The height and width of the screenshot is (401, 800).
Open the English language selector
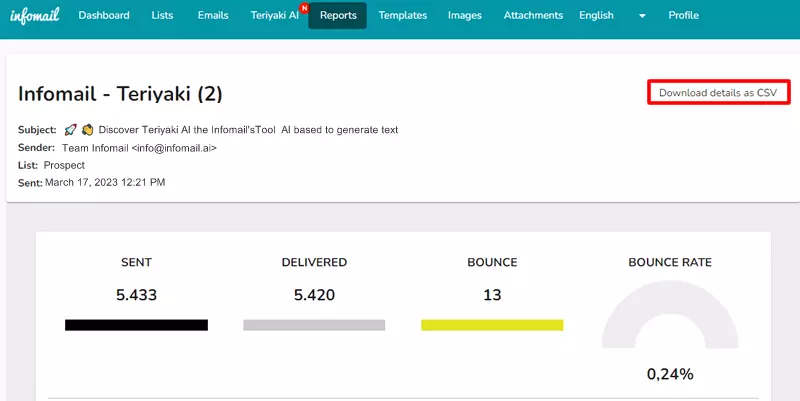[596, 15]
